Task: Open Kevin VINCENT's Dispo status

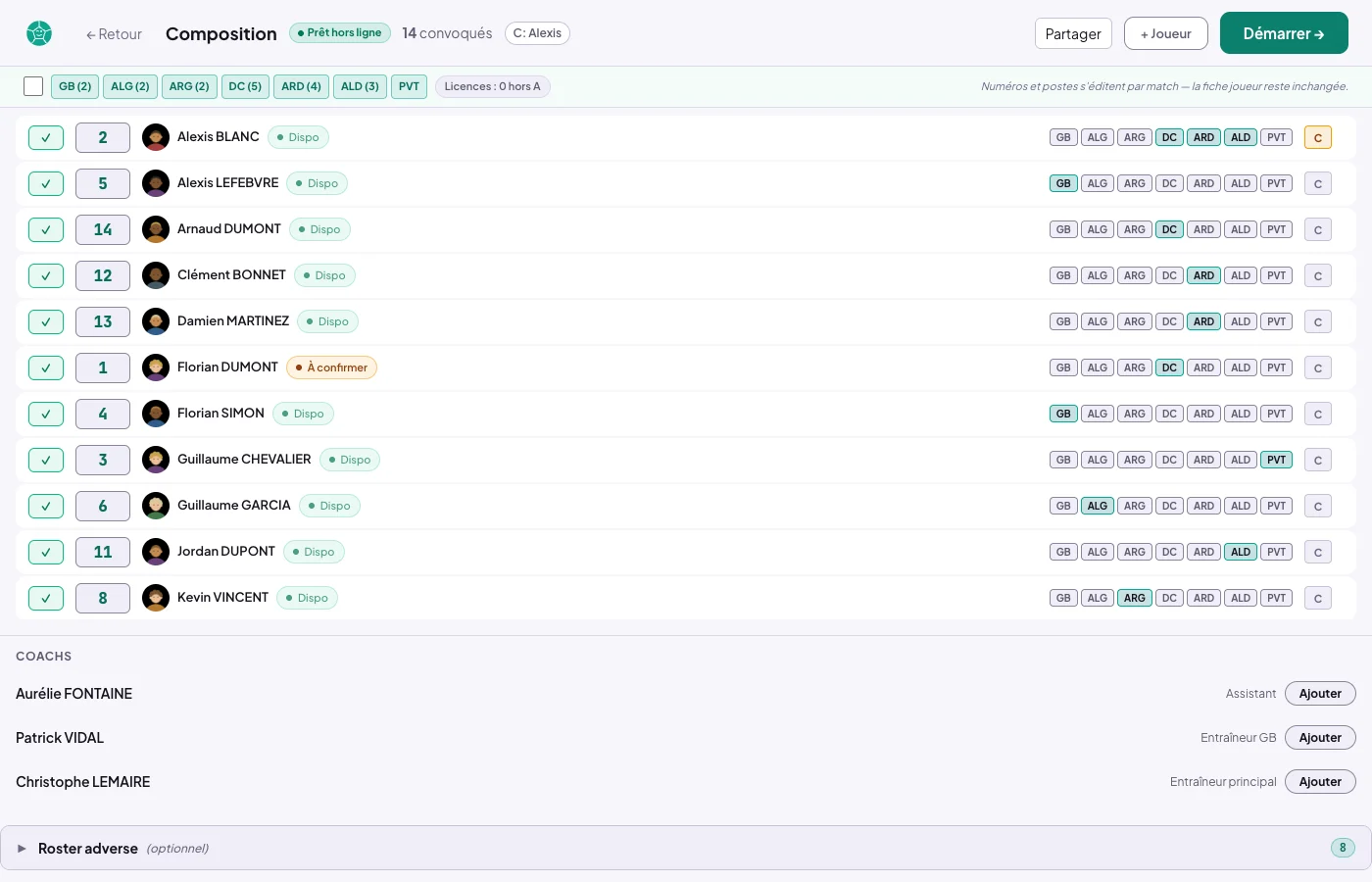Action: coord(307,598)
